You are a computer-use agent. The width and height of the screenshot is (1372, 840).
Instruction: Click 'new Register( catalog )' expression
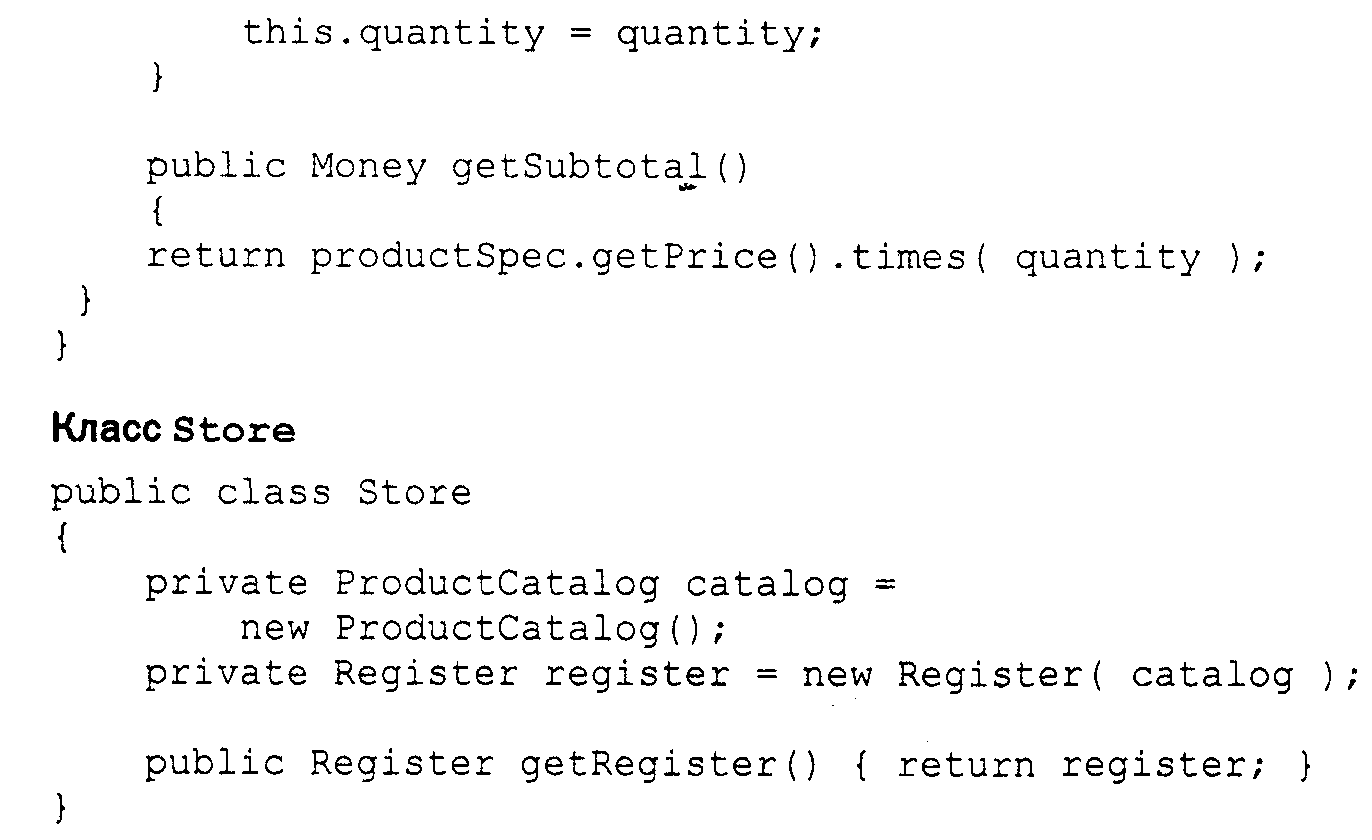coord(1071,675)
